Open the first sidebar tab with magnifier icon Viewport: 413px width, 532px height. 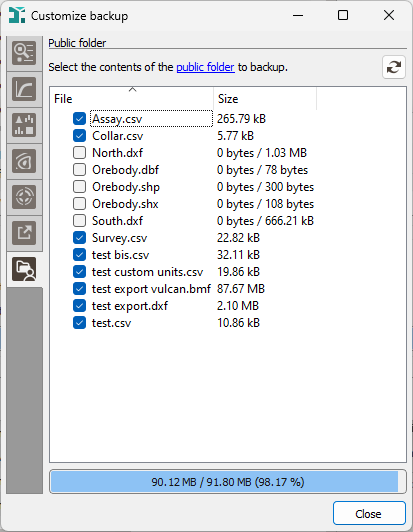coord(24,53)
